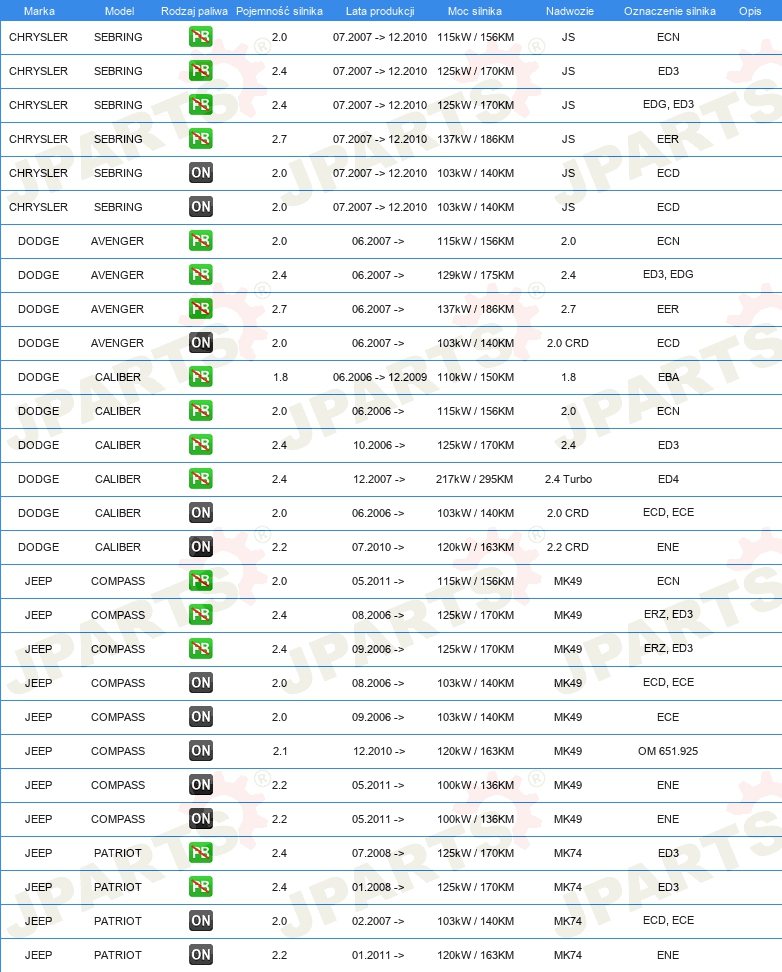782x972 pixels.
Task: Click COMPASS in the OM 651.925 row
Action: click(118, 751)
